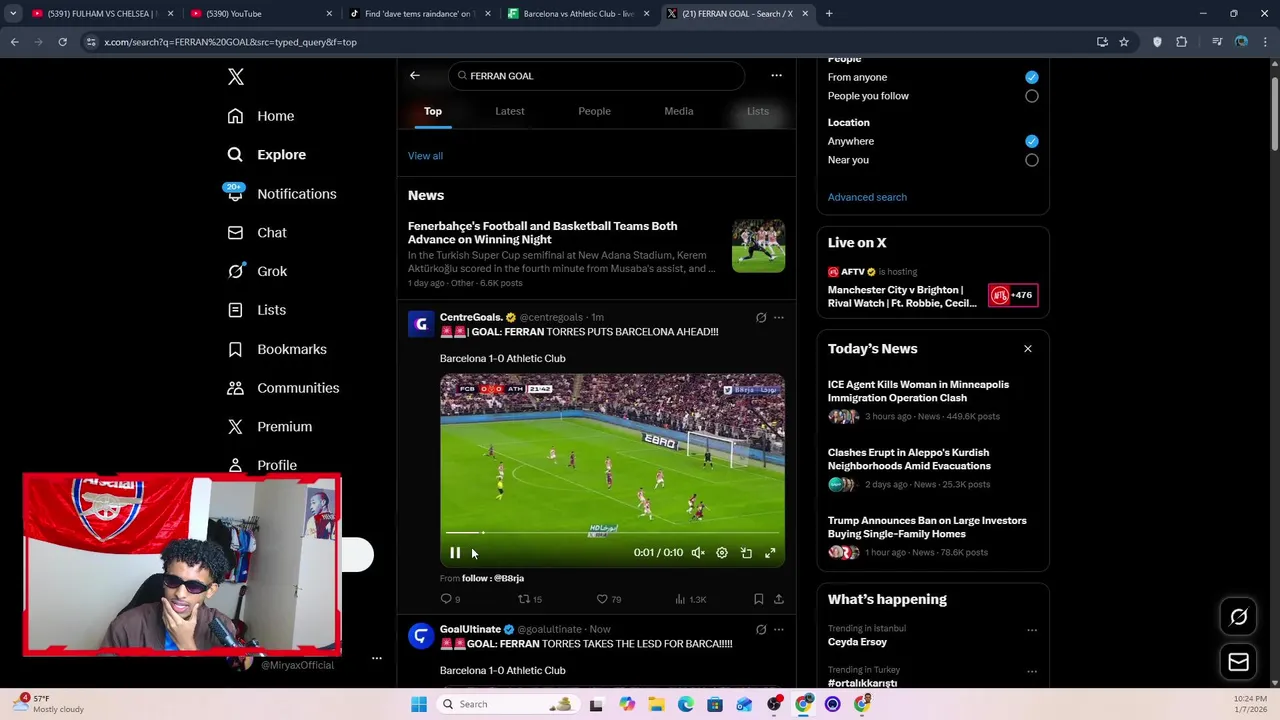The width and height of the screenshot is (1280, 720).
Task: Open the floating Grok button
Action: click(x=1238, y=617)
